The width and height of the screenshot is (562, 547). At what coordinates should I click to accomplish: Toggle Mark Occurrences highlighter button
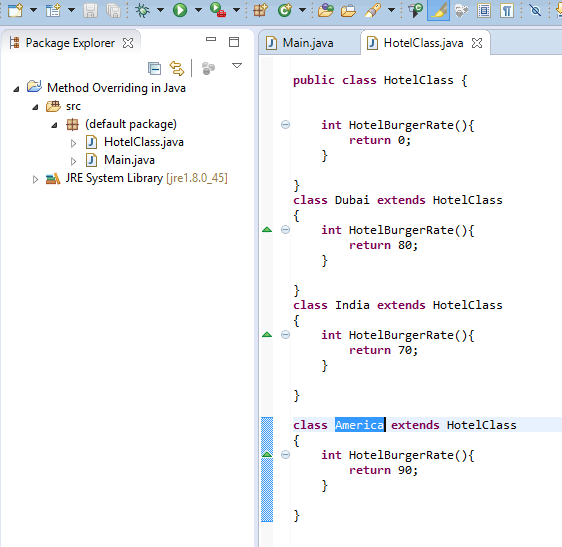[438, 10]
